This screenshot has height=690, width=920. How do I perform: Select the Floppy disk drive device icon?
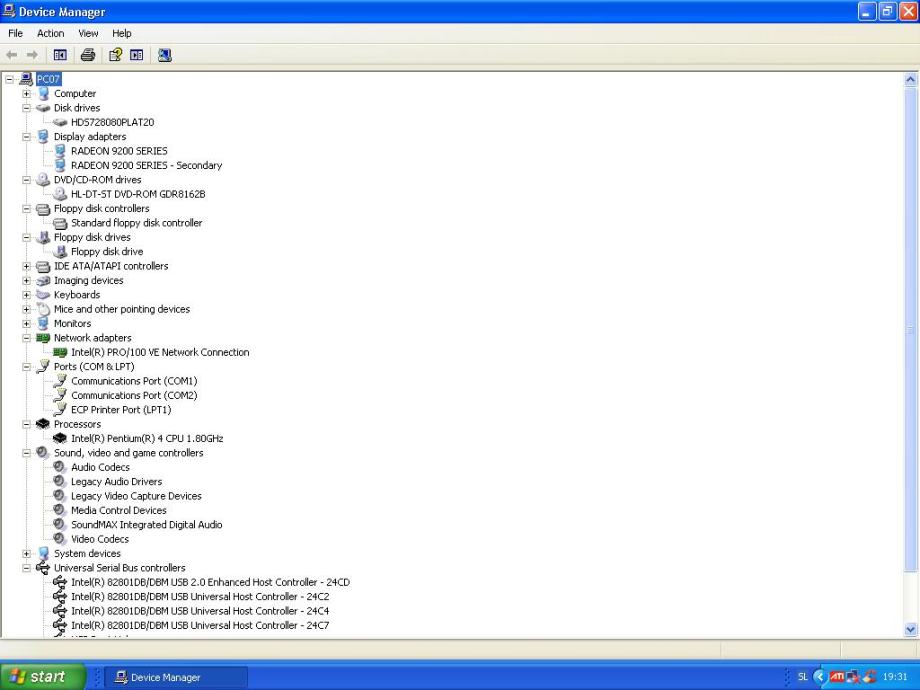click(60, 252)
